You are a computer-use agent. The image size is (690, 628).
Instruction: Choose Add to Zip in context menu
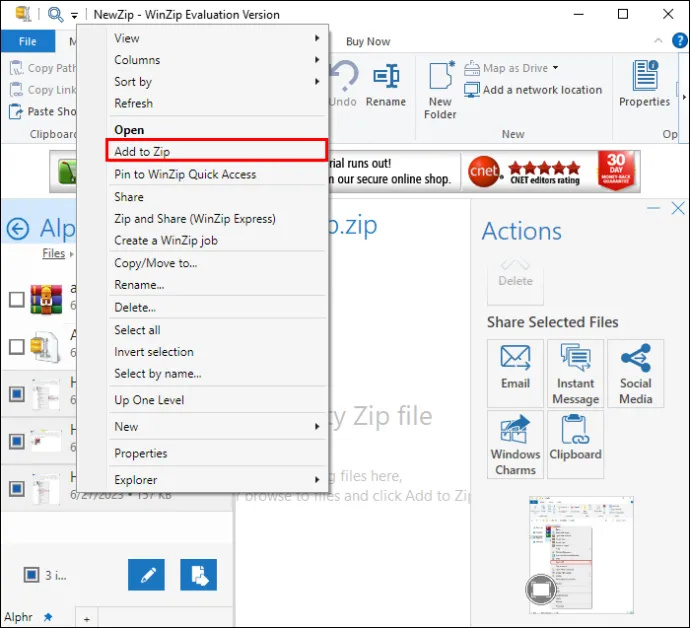tap(217, 151)
